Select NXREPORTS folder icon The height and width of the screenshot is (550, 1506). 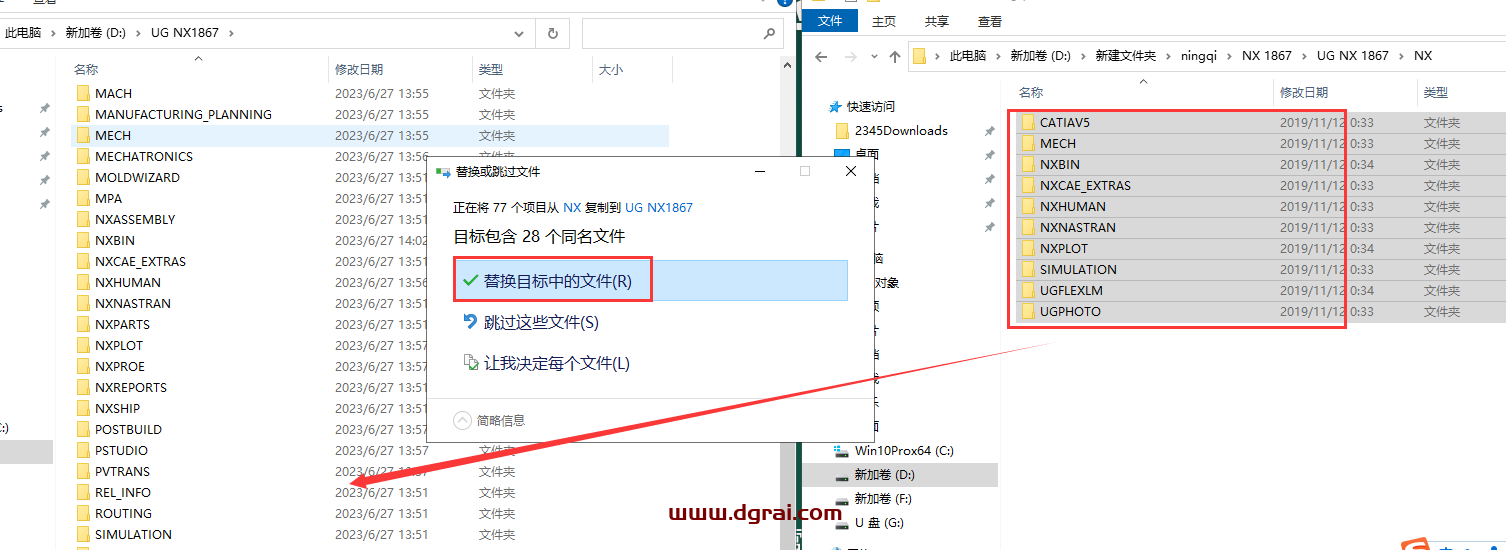point(84,387)
